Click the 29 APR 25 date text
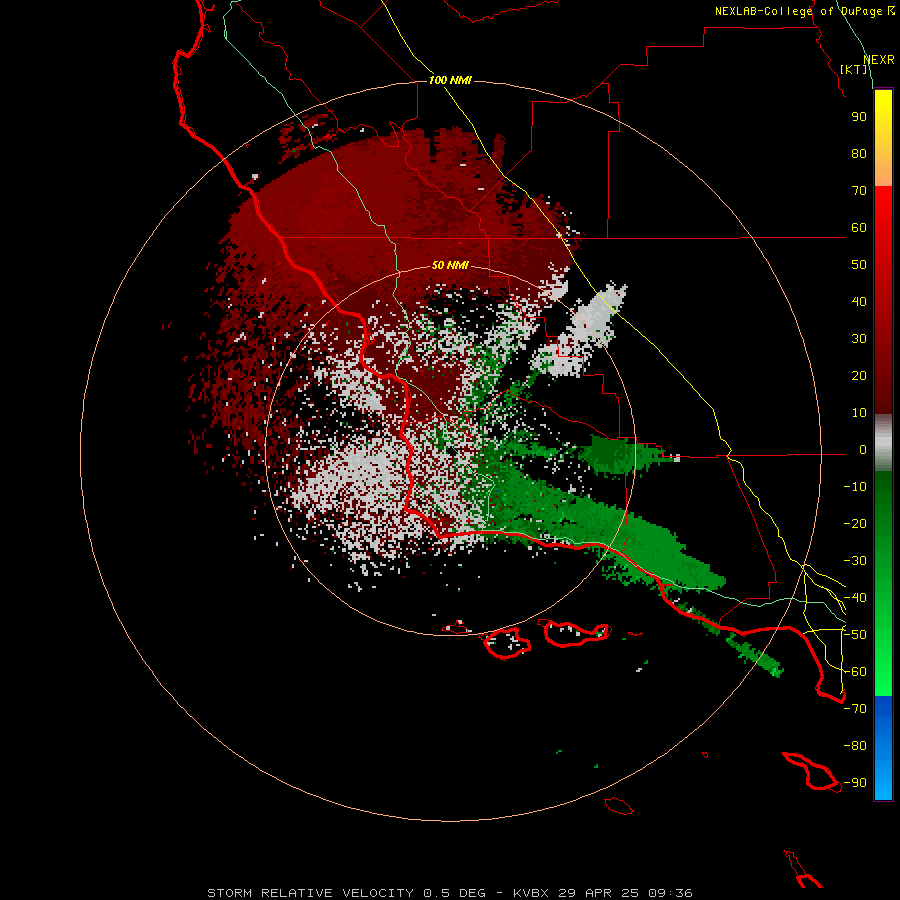Screen dimensions: 900x900 598,893
